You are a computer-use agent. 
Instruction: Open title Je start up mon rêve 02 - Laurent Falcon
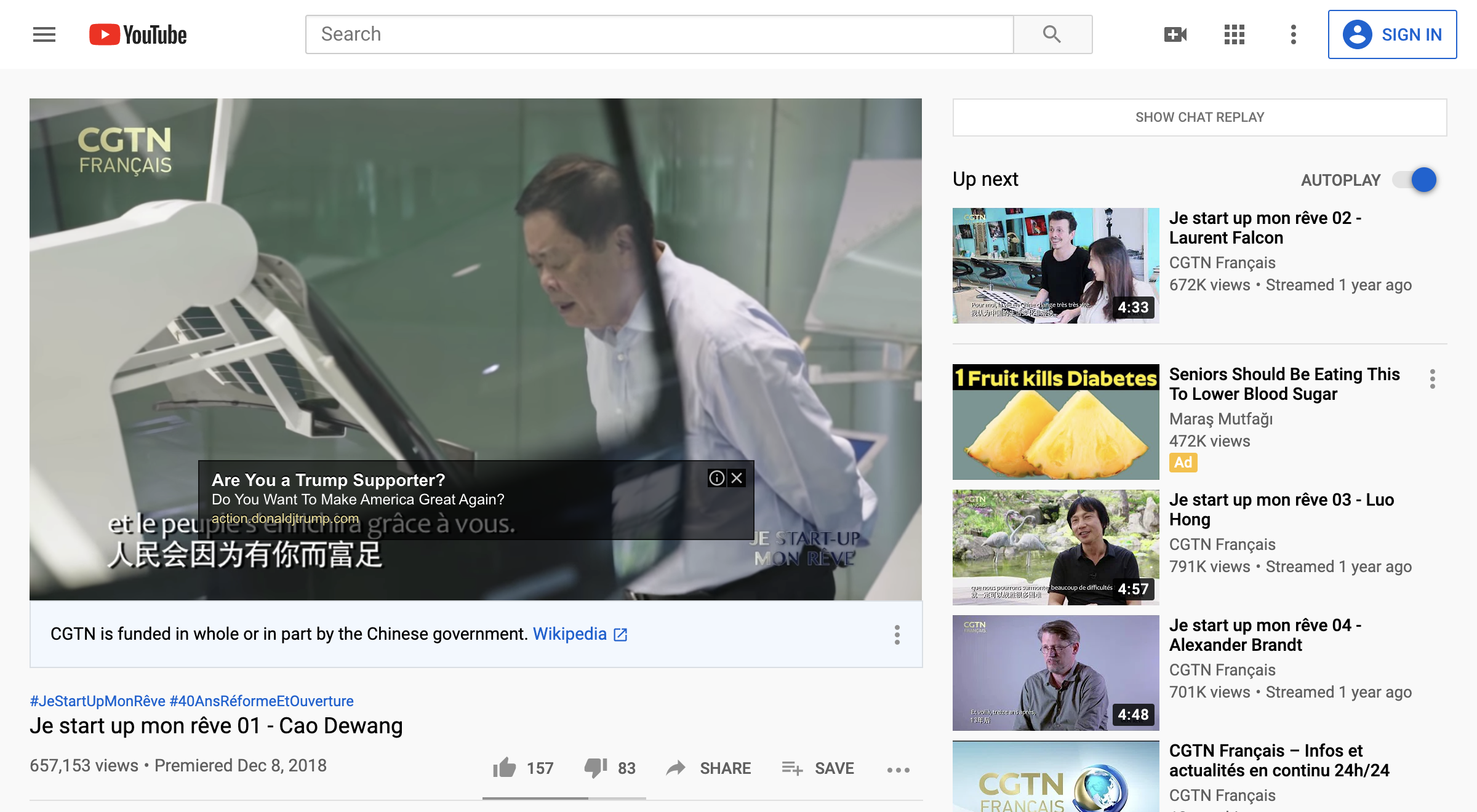pos(1265,228)
